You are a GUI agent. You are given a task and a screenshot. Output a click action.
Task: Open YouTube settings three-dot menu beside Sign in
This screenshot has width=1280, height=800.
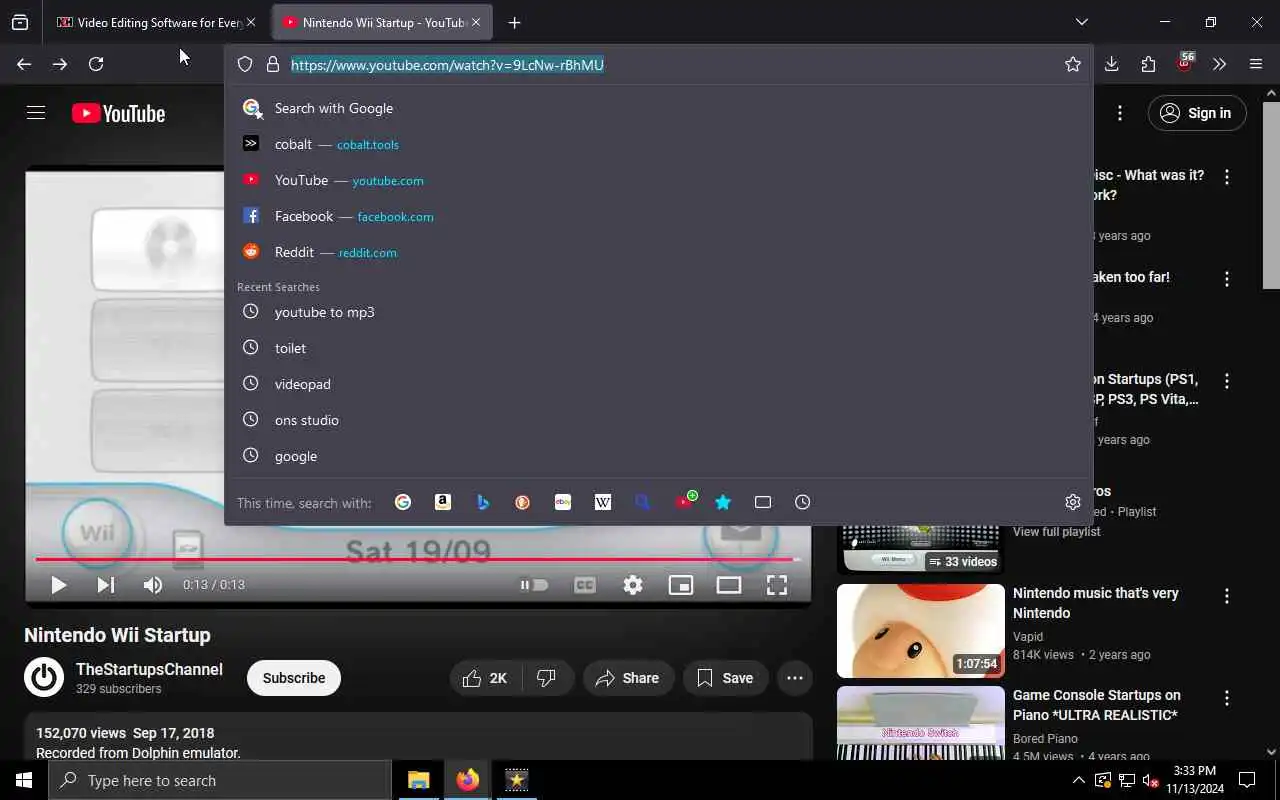point(1120,113)
